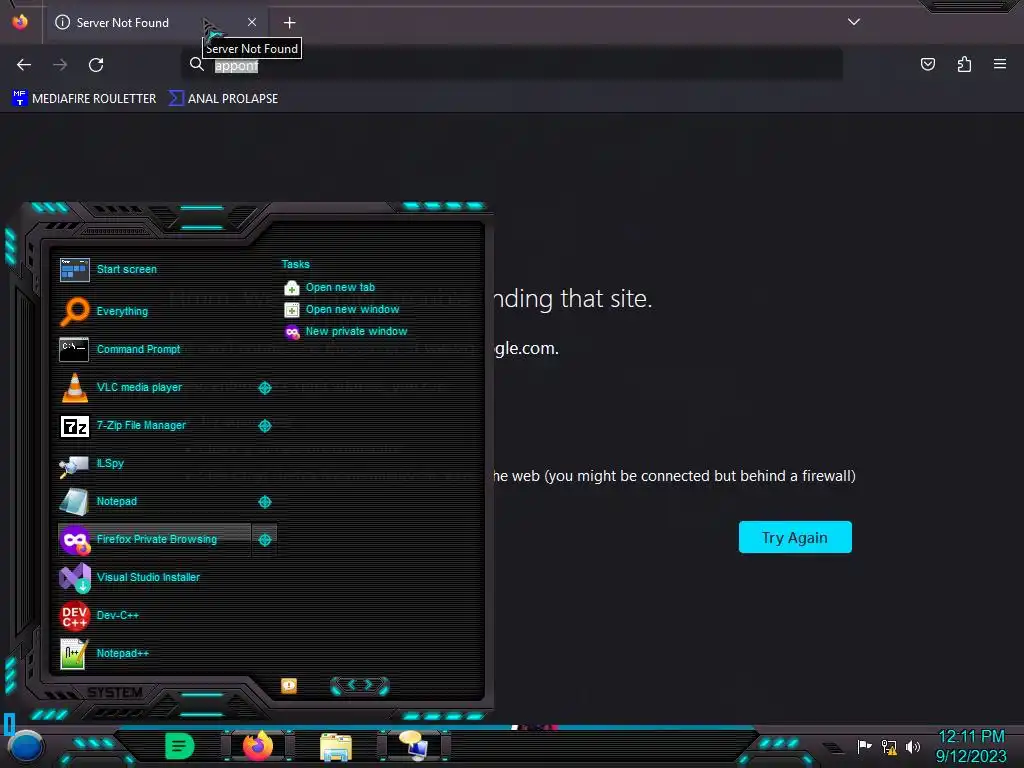Click the Dev-C++ red icon
1024x768 pixels.
coord(74,615)
